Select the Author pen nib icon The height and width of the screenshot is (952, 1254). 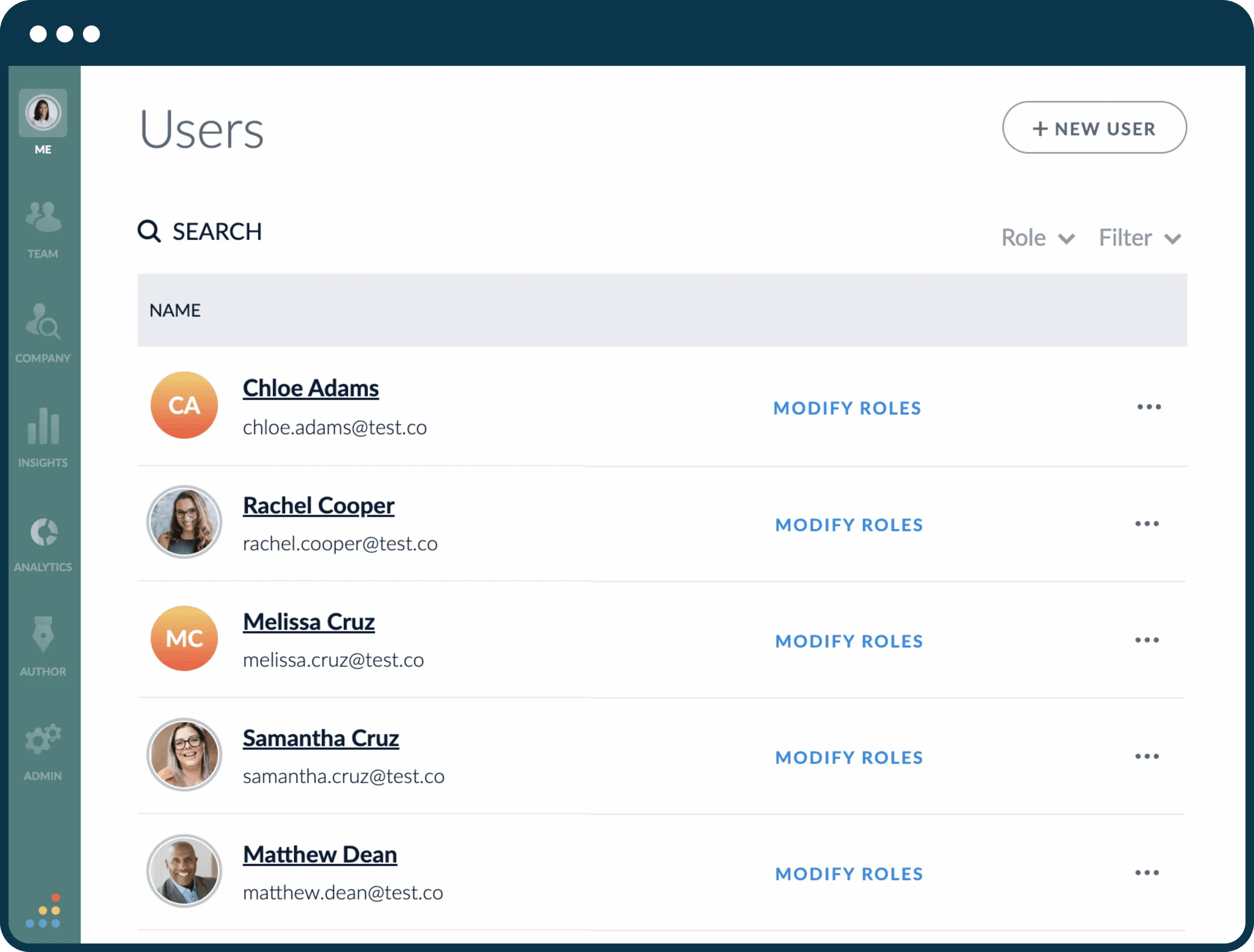pyautogui.click(x=43, y=634)
